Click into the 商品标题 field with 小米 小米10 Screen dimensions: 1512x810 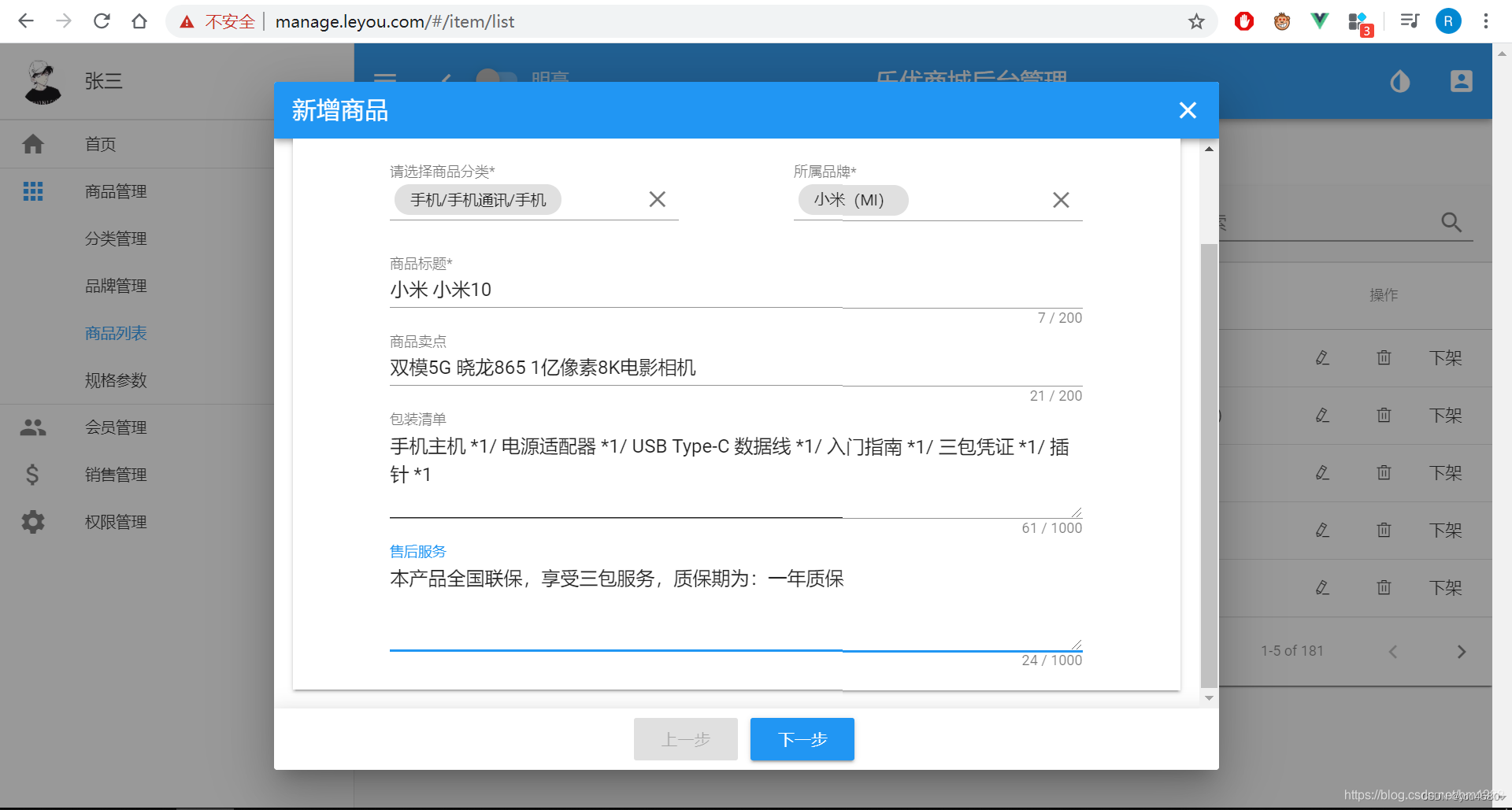[x=736, y=290]
